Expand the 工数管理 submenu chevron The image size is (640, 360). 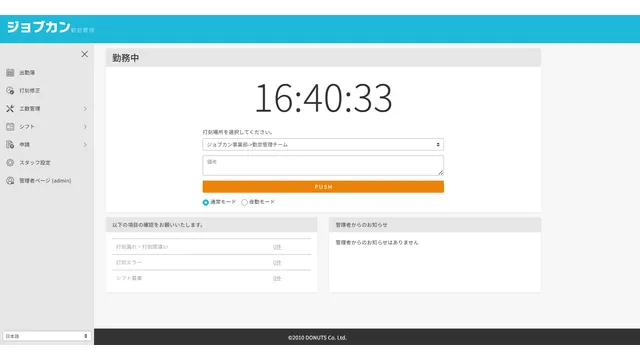[x=85, y=109]
